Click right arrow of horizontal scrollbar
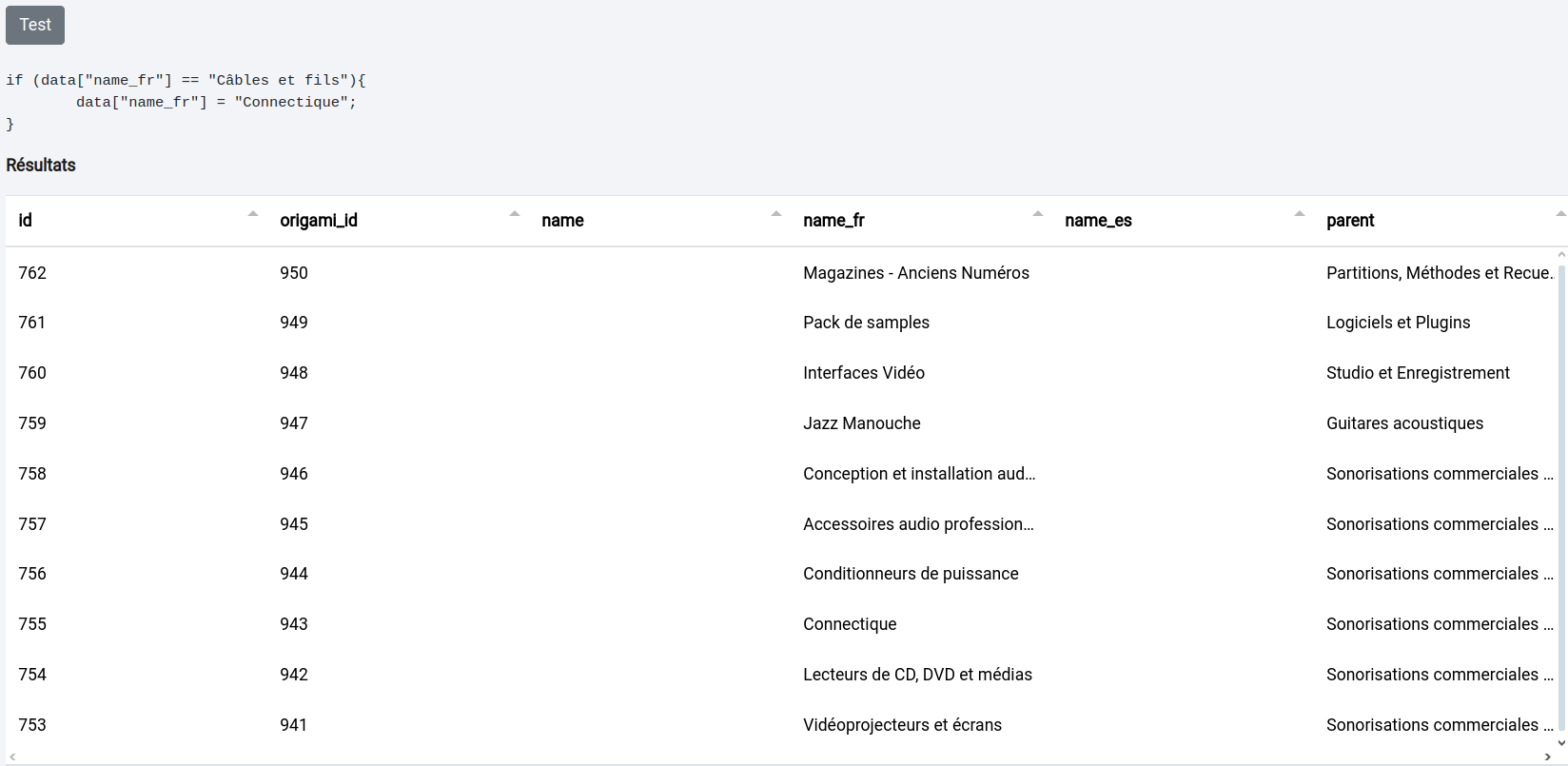Viewport: 1568px width, 766px height. pyautogui.click(x=1548, y=757)
